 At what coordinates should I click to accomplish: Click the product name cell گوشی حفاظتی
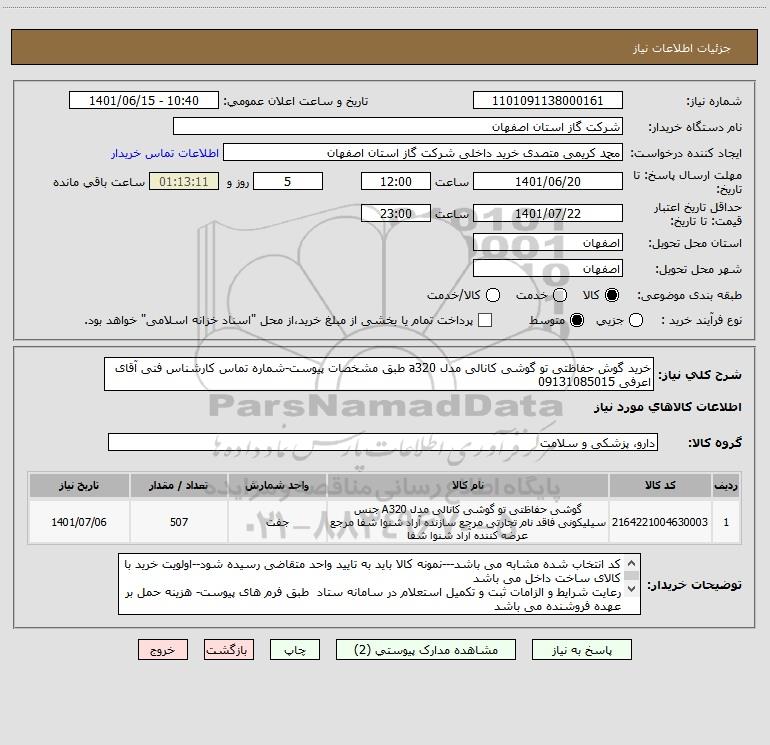coord(468,522)
